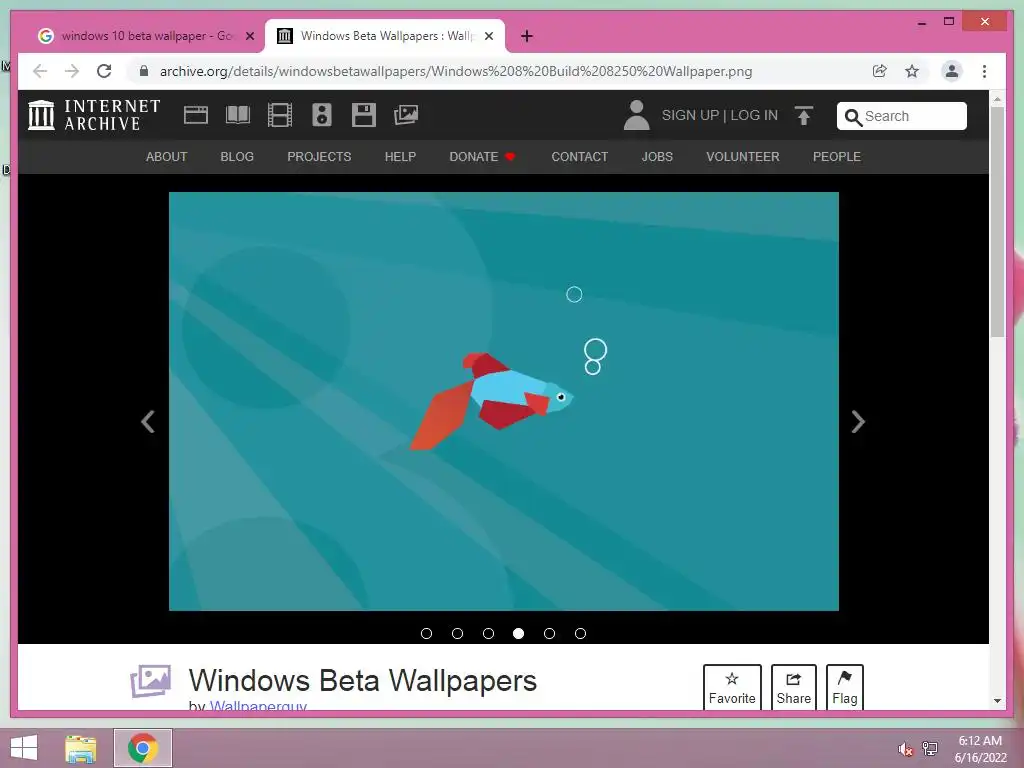Click the Favorite star button
The height and width of the screenshot is (768, 1024).
tap(732, 687)
